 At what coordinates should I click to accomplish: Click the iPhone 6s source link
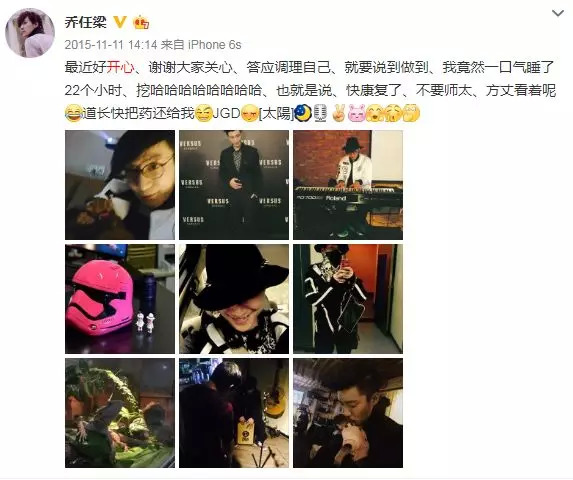[x=215, y=45]
